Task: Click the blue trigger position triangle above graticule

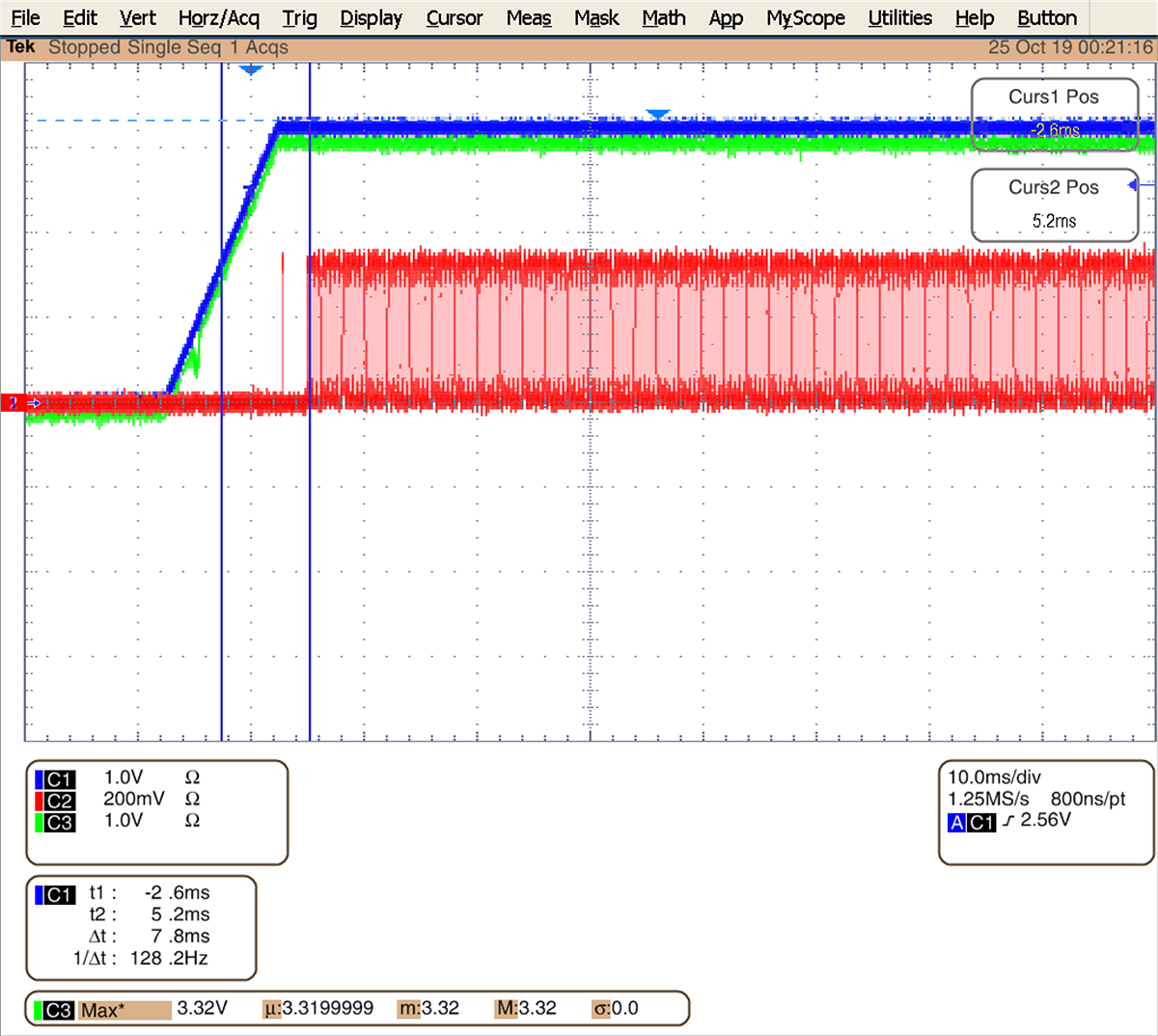Action: point(252,68)
